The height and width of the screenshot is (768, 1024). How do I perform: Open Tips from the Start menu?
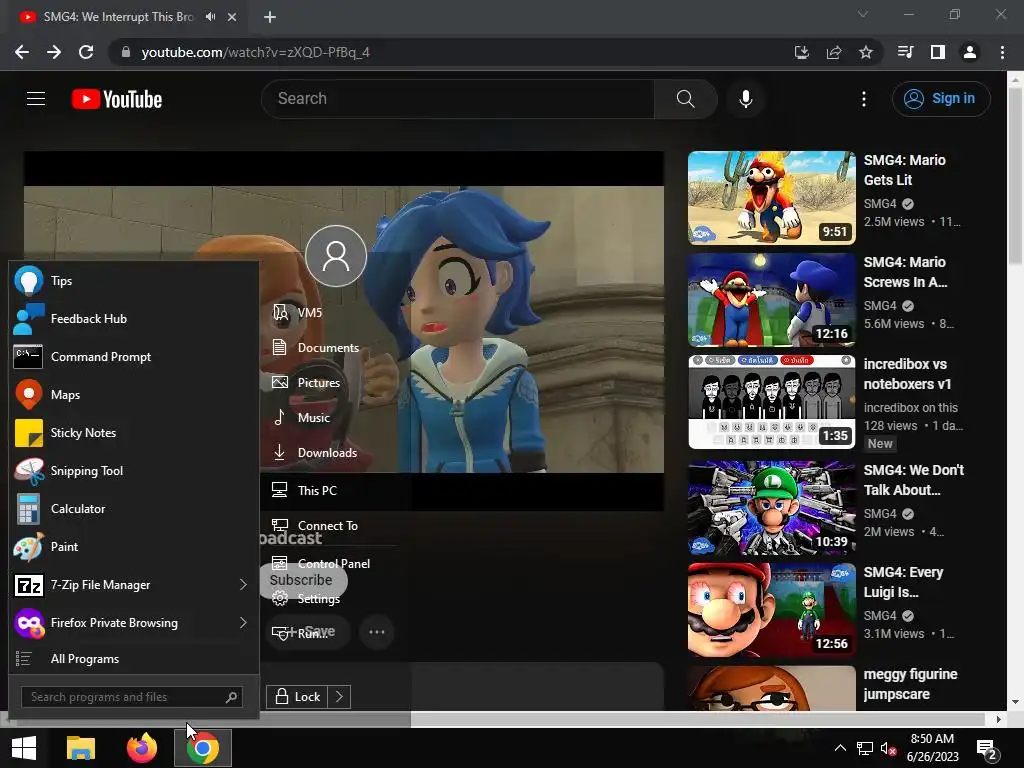coord(134,281)
